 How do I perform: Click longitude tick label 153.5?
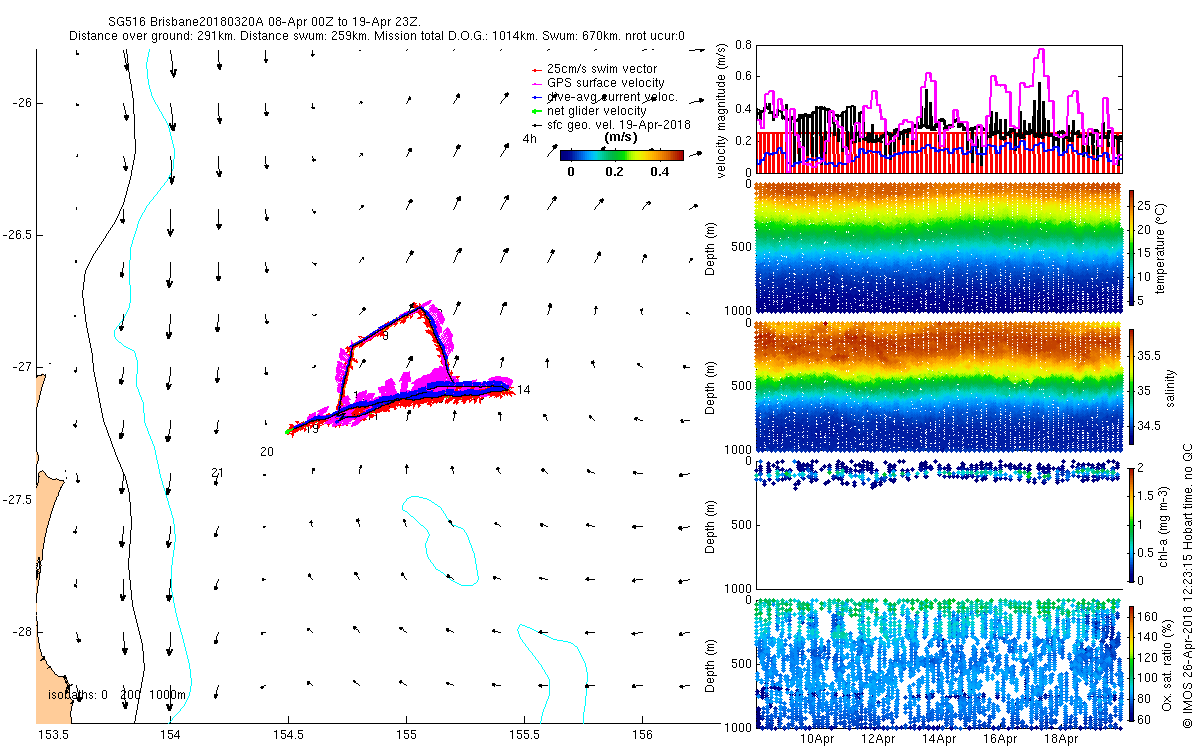pyautogui.click(x=52, y=734)
